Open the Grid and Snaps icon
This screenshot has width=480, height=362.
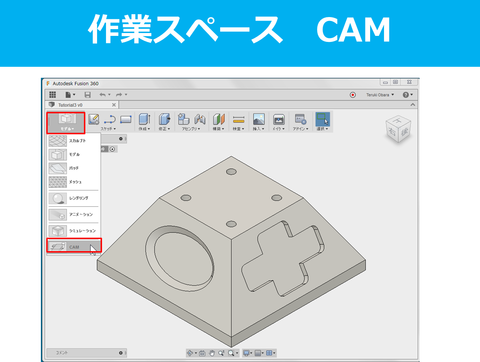coord(257,353)
